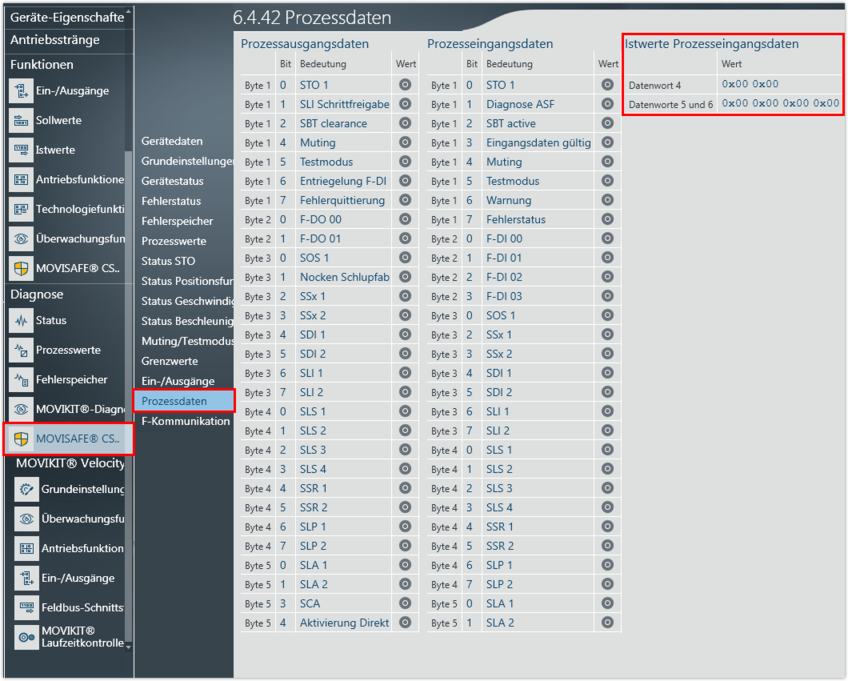
Task: Click the Feldbus-Schnittstelle icon
Action: click(x=26, y=608)
